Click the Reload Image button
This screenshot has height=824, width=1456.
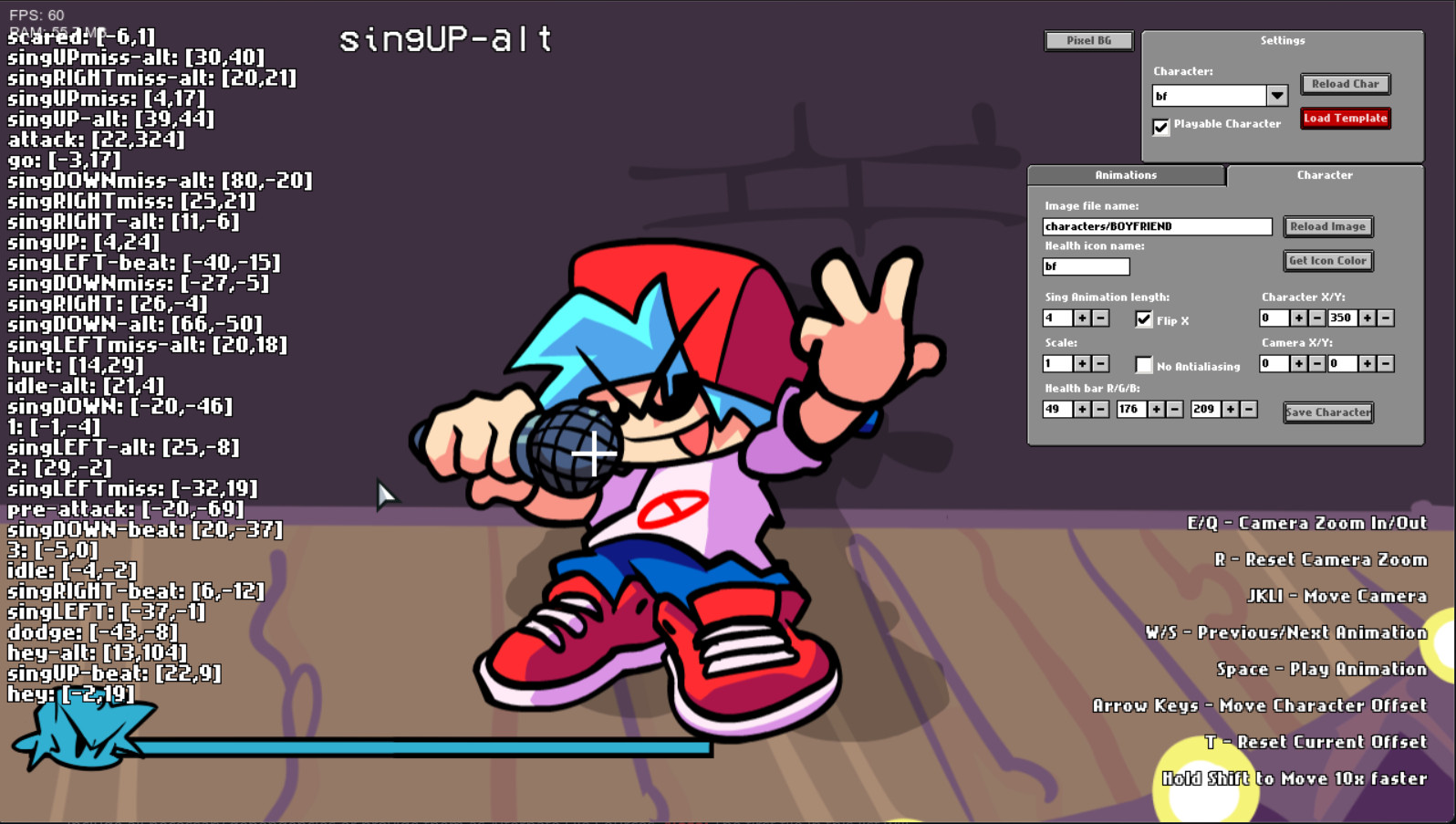click(1328, 226)
